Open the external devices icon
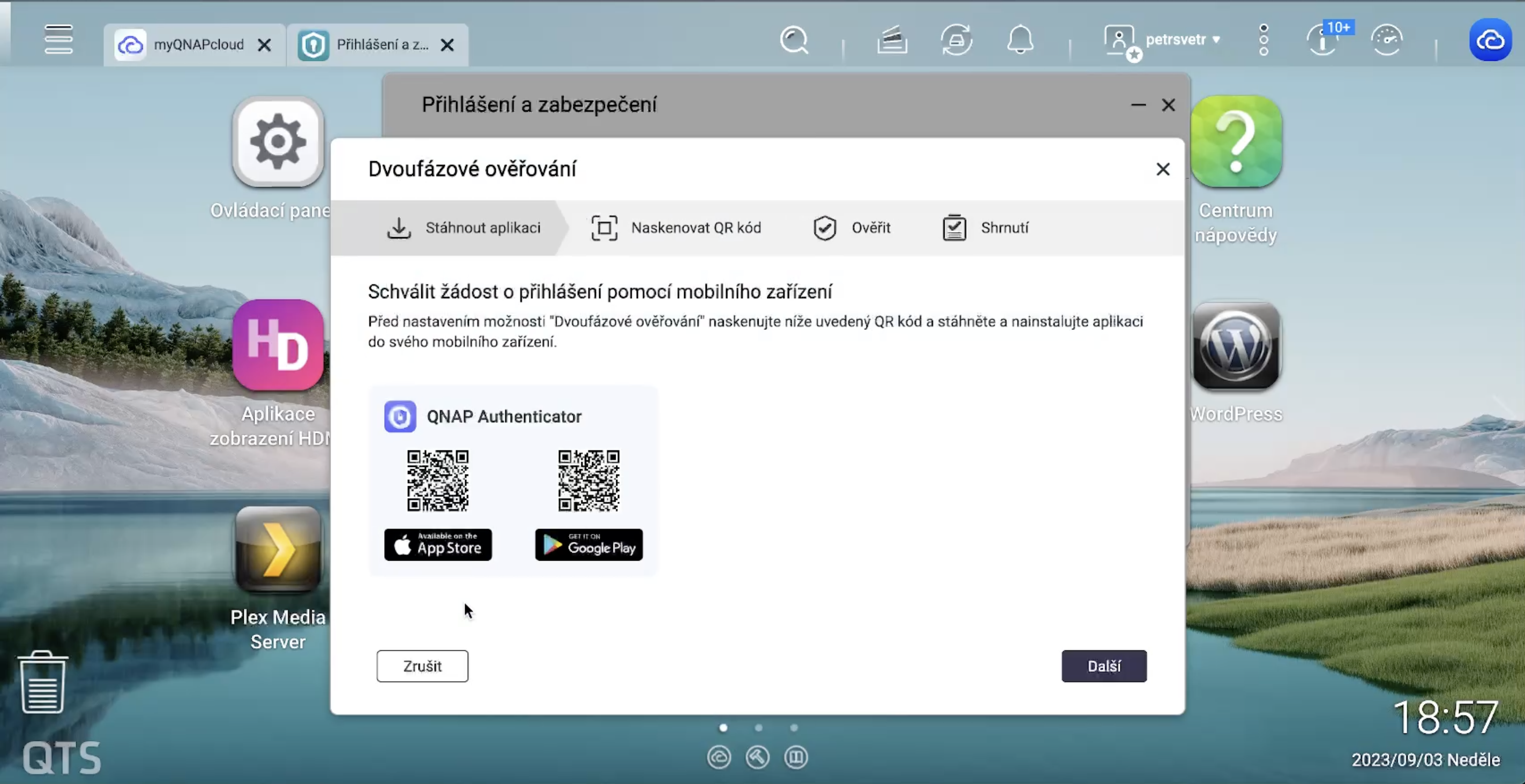 tap(956, 40)
